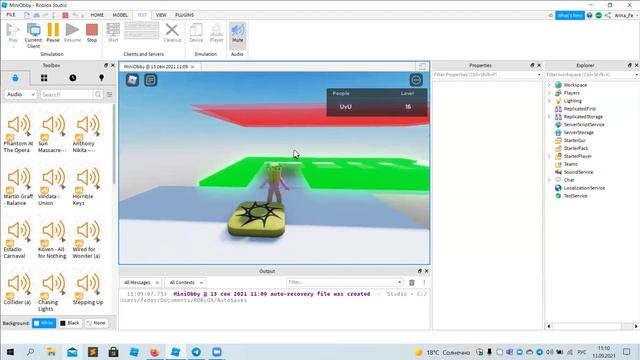Select Toolbox Marketplace tab
The image size is (640, 360).
pos(15,78)
